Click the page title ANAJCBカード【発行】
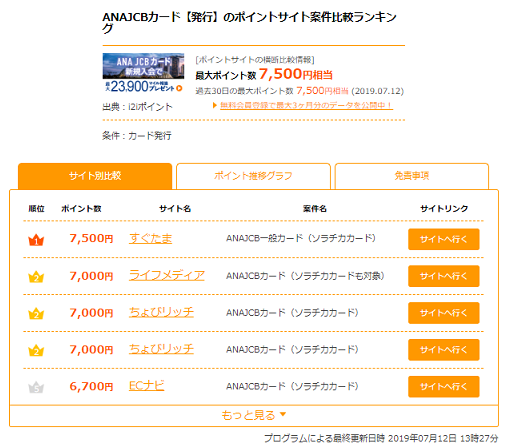This screenshot has height=448, width=507. (x=249, y=22)
